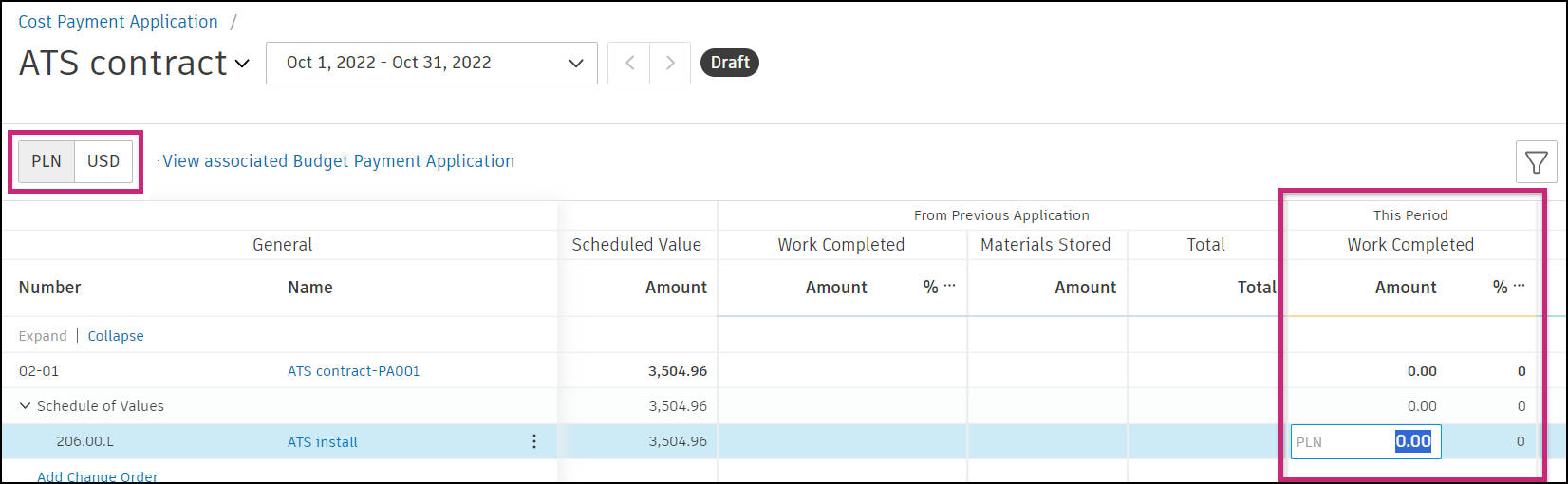Image resolution: width=1568 pixels, height=484 pixels.
Task: Click the Draft status badge
Action: (x=729, y=63)
